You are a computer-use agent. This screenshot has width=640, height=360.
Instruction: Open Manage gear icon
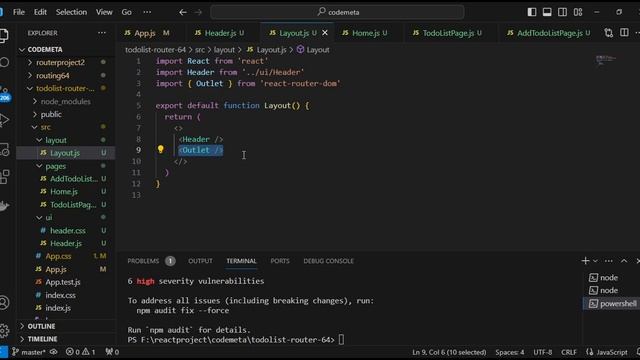tap(4, 330)
